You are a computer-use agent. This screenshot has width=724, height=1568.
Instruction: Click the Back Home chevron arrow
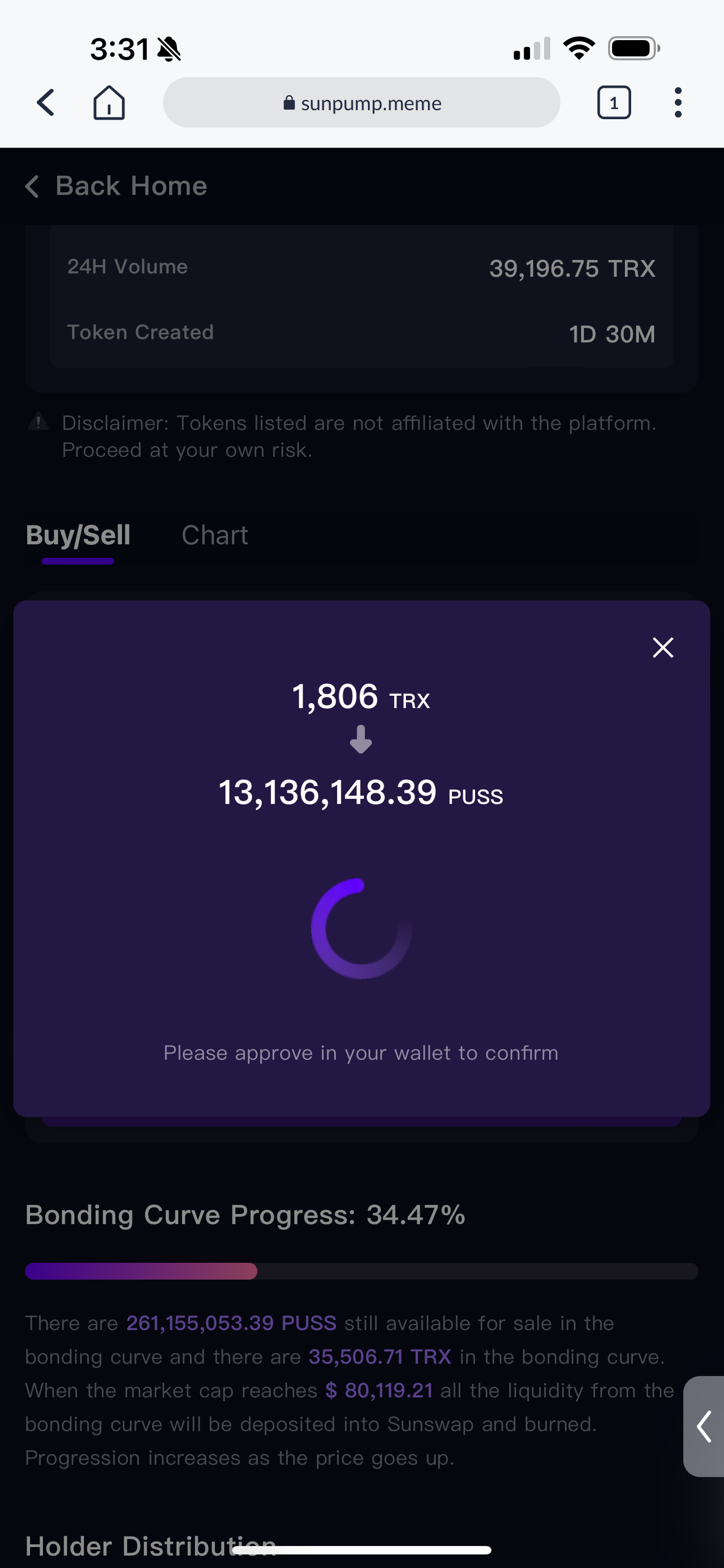coord(32,187)
